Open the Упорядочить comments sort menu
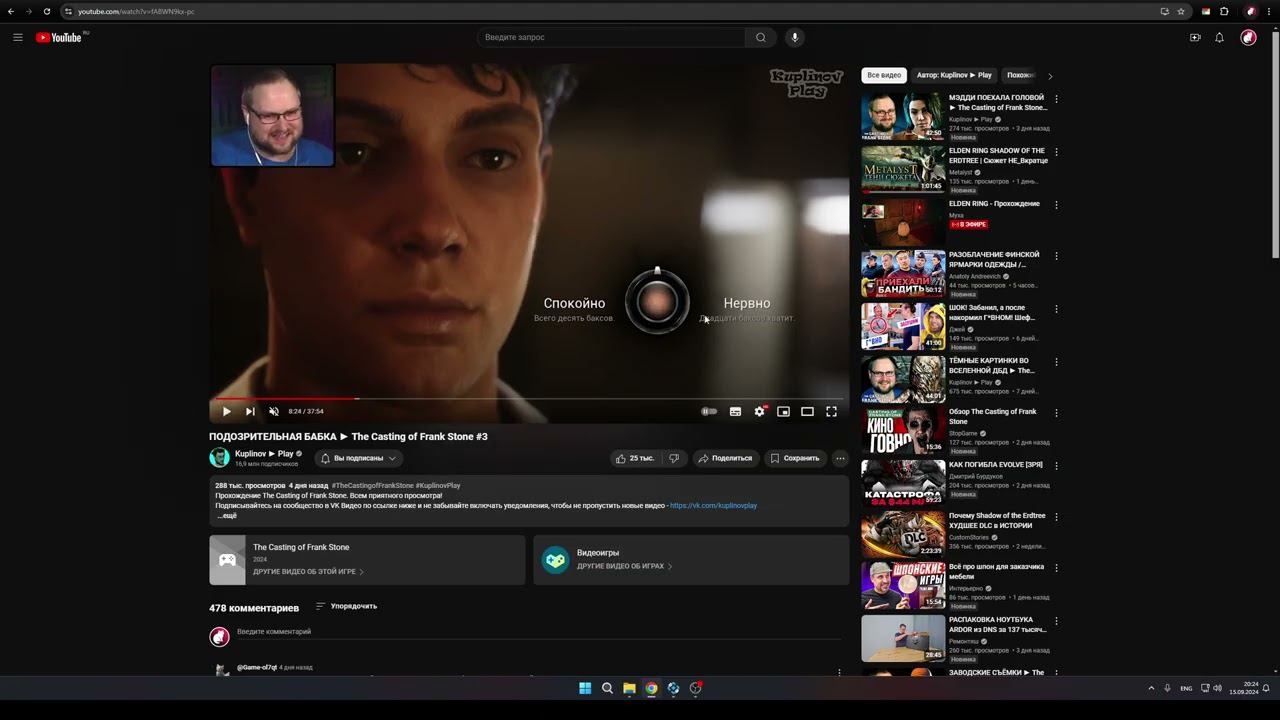 pyautogui.click(x=346, y=606)
